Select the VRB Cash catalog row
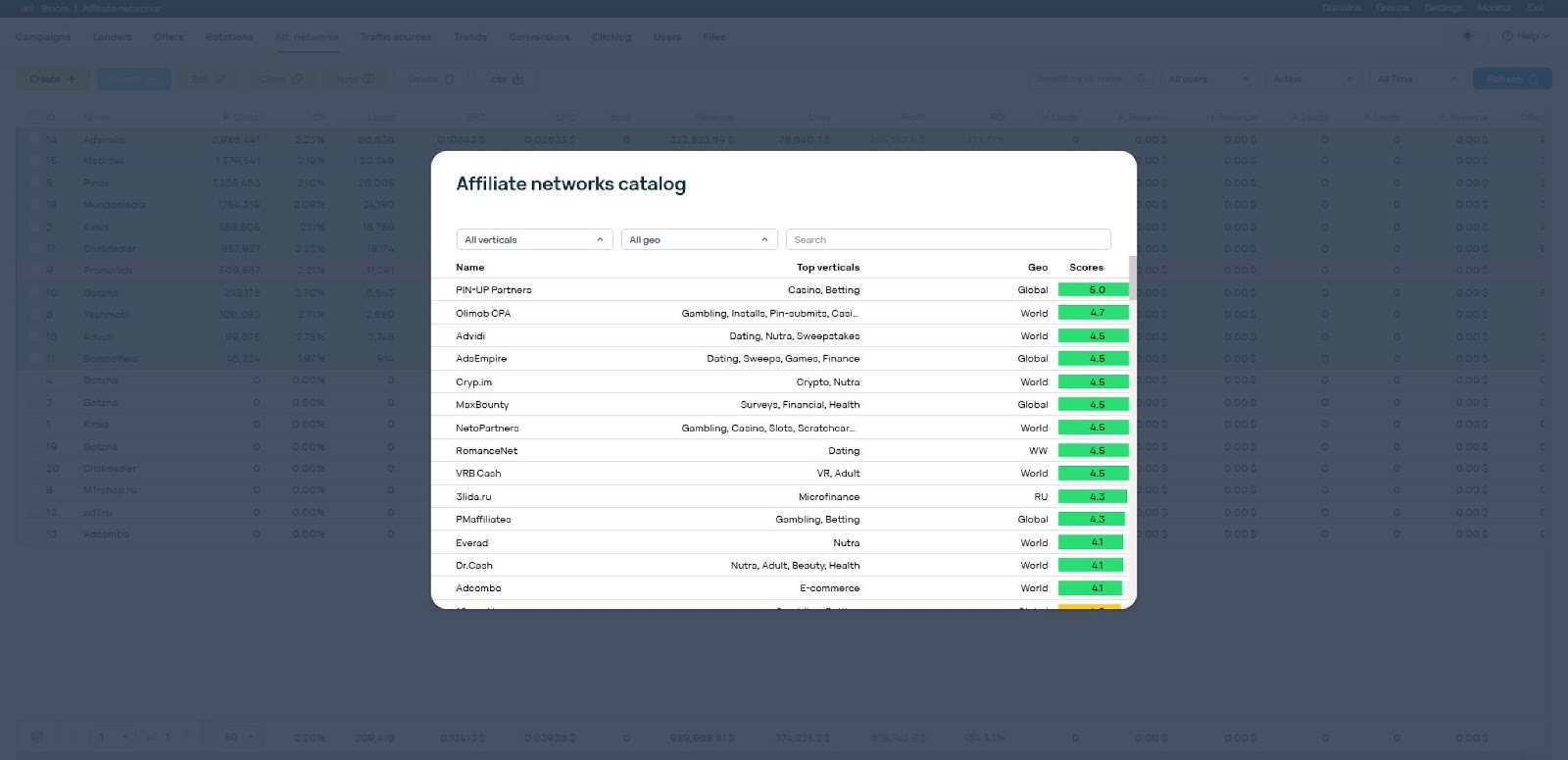 pos(780,473)
